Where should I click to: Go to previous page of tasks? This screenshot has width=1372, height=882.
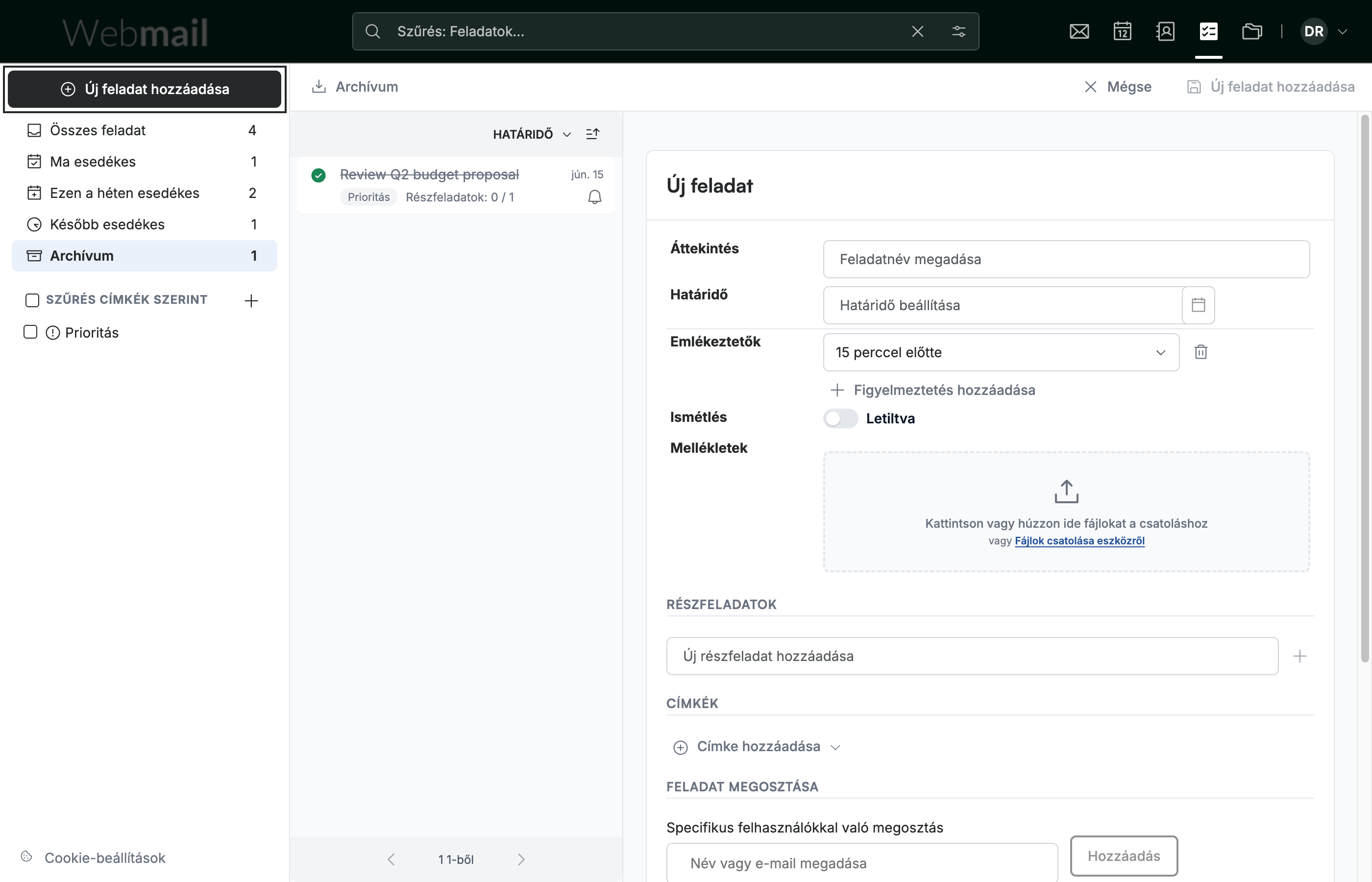(x=391, y=859)
